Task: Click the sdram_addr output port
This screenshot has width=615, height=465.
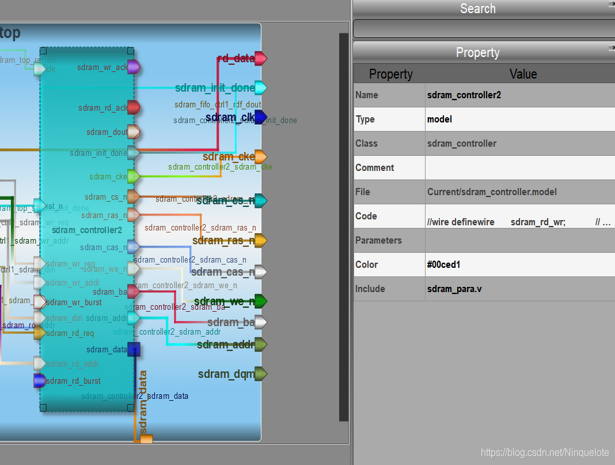Action: click(x=260, y=345)
